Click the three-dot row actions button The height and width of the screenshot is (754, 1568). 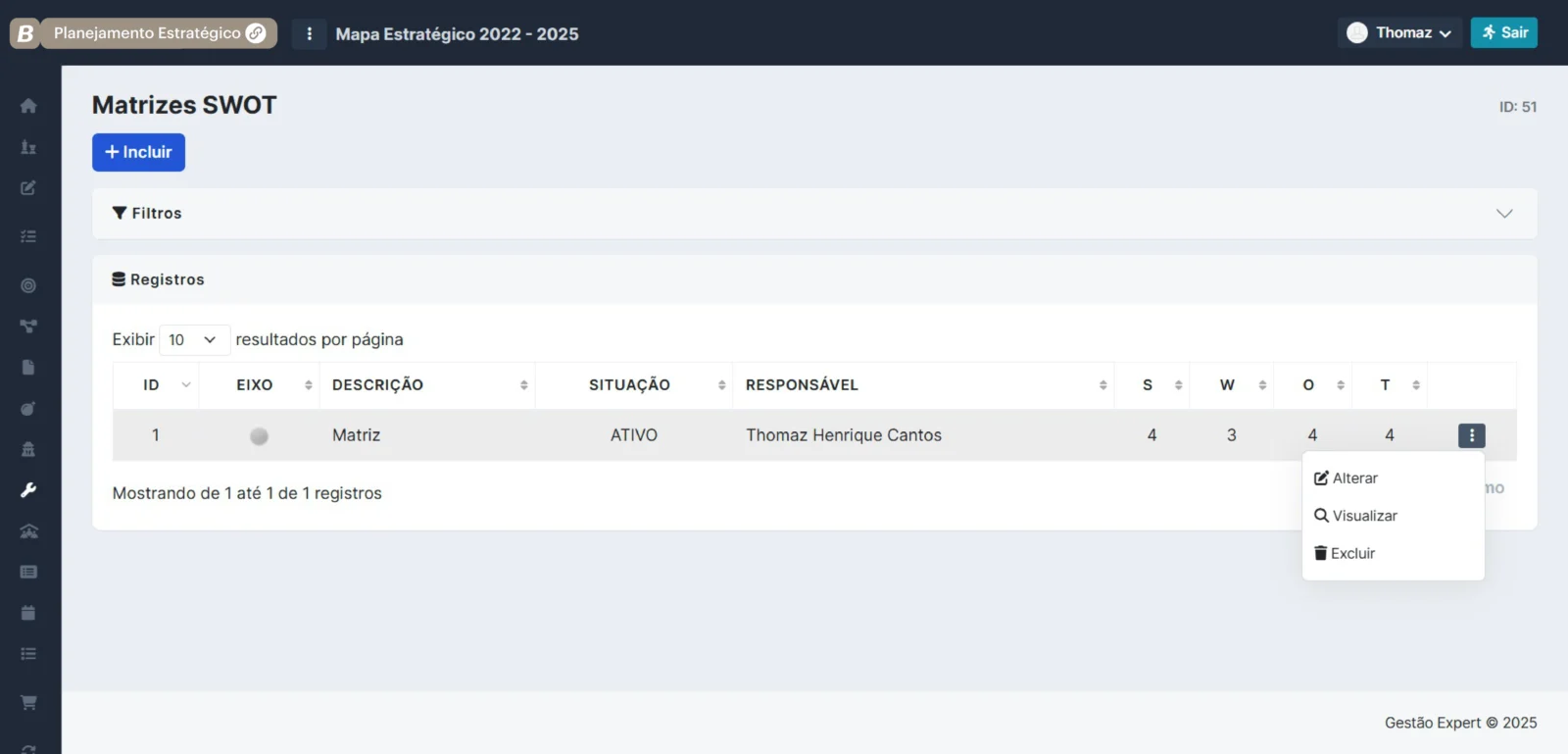[x=1471, y=435]
